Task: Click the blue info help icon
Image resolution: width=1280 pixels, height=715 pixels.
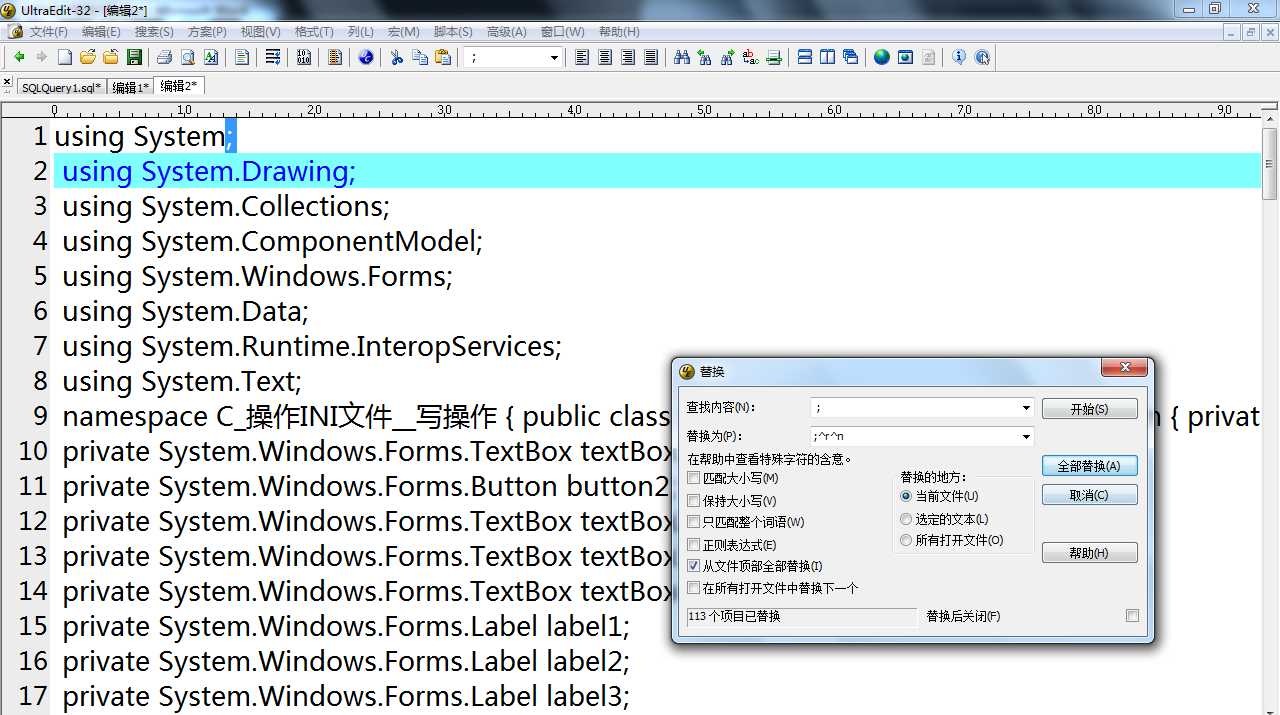Action: [x=959, y=57]
